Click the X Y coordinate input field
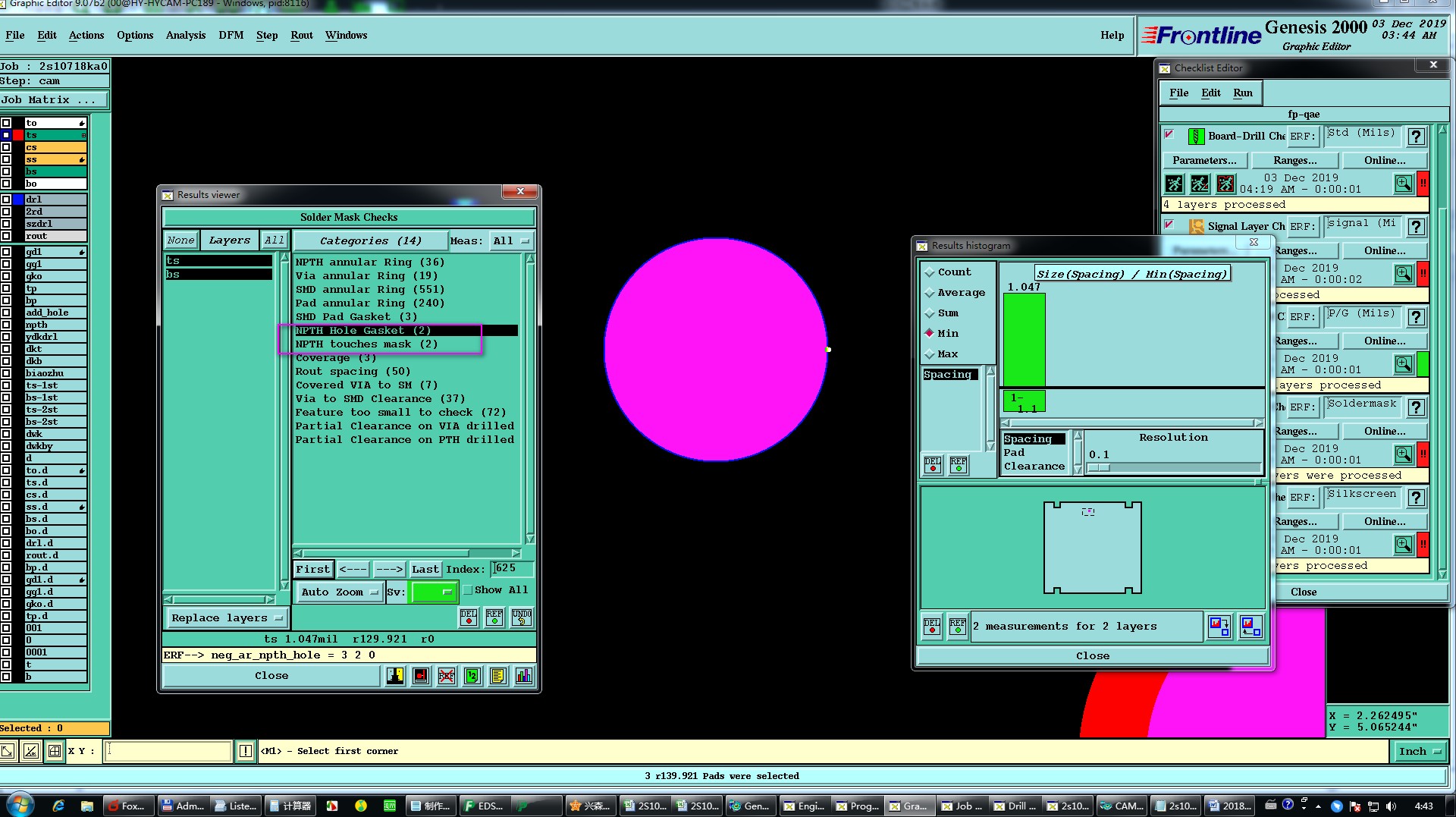This screenshot has width=1456, height=817. click(x=168, y=751)
